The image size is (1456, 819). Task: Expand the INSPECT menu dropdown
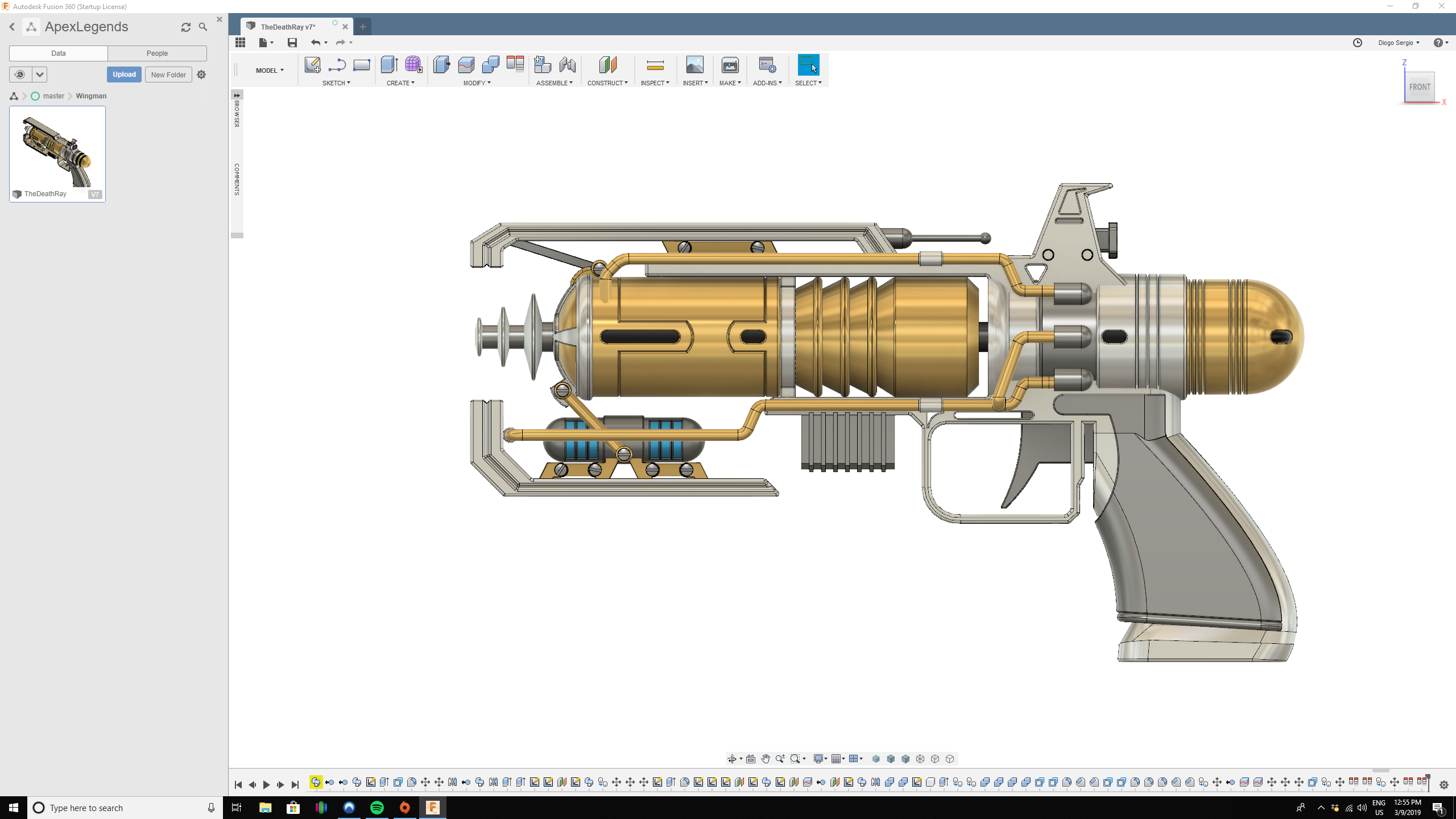655,83
